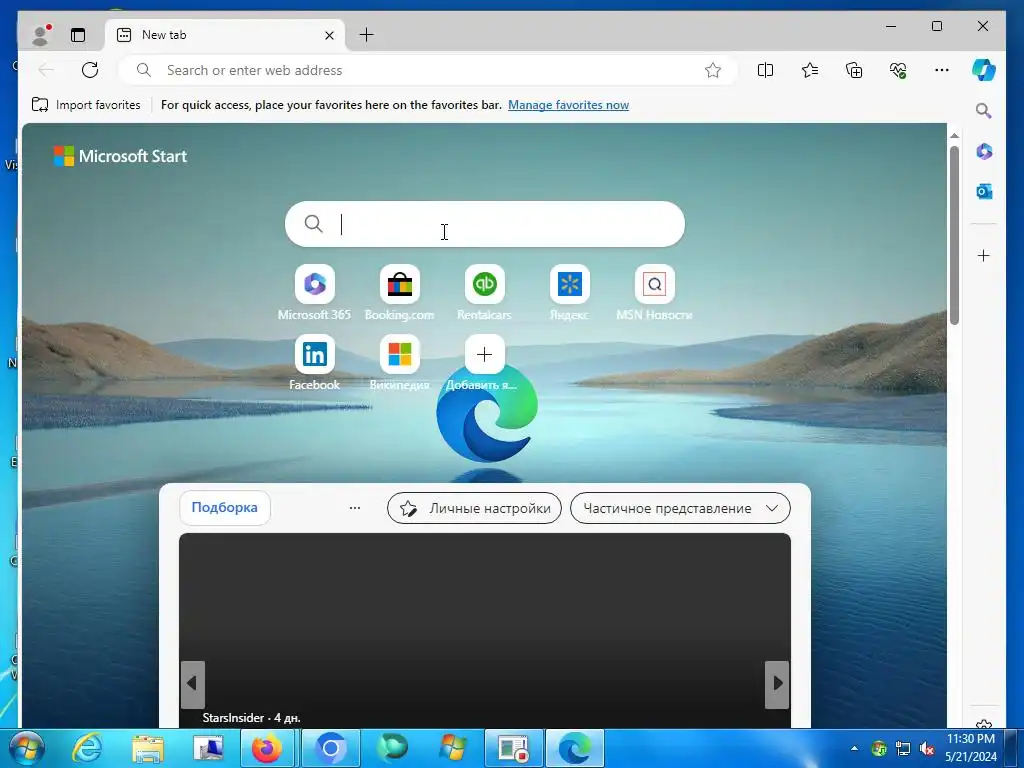Screen dimensions: 1024x768
Task: Click the Manage favorites now link
Action: coord(568,104)
